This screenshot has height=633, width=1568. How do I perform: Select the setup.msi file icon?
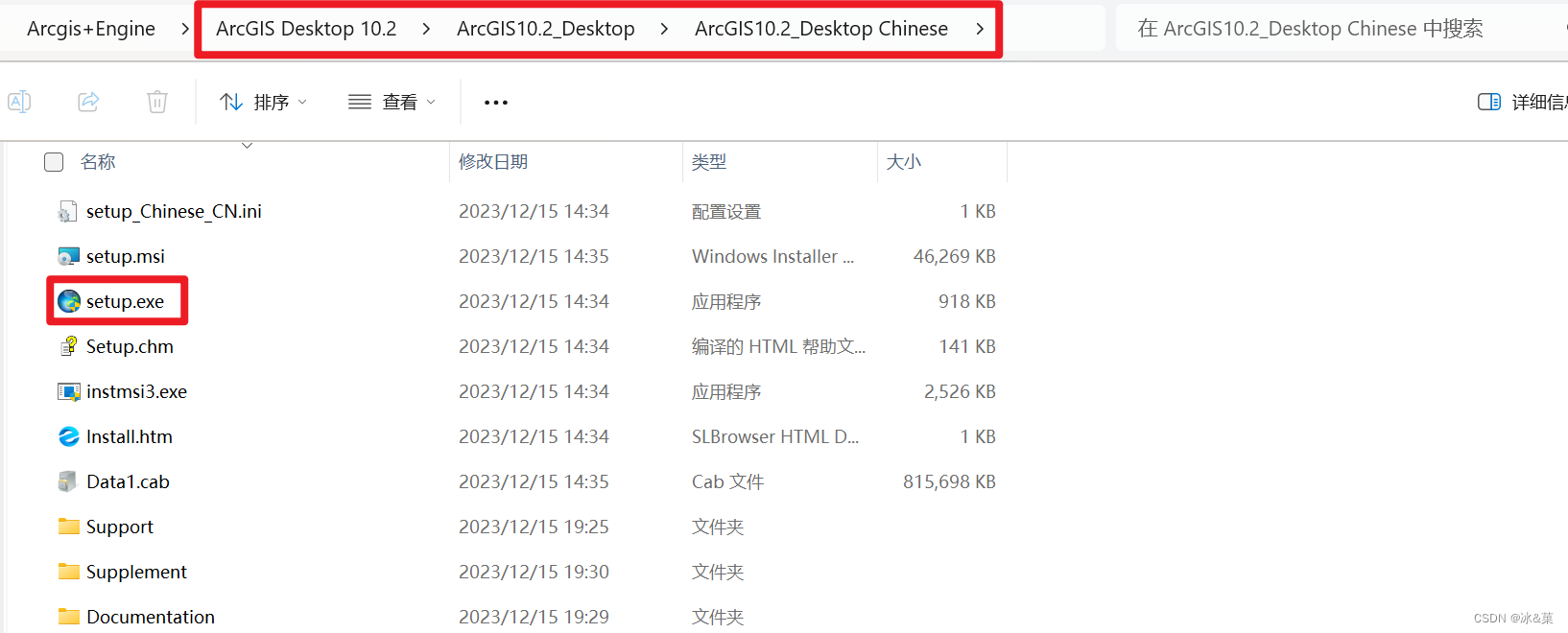tap(68, 256)
